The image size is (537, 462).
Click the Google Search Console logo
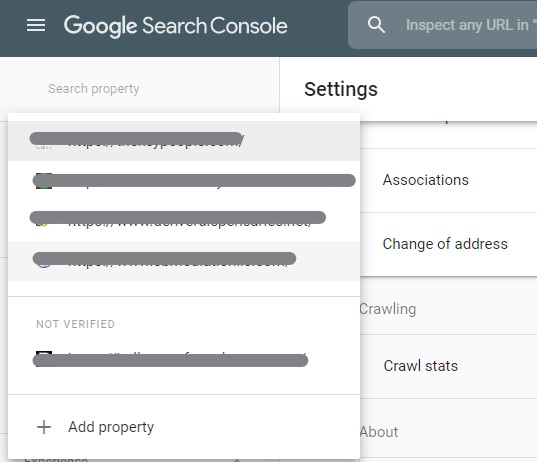(176, 26)
